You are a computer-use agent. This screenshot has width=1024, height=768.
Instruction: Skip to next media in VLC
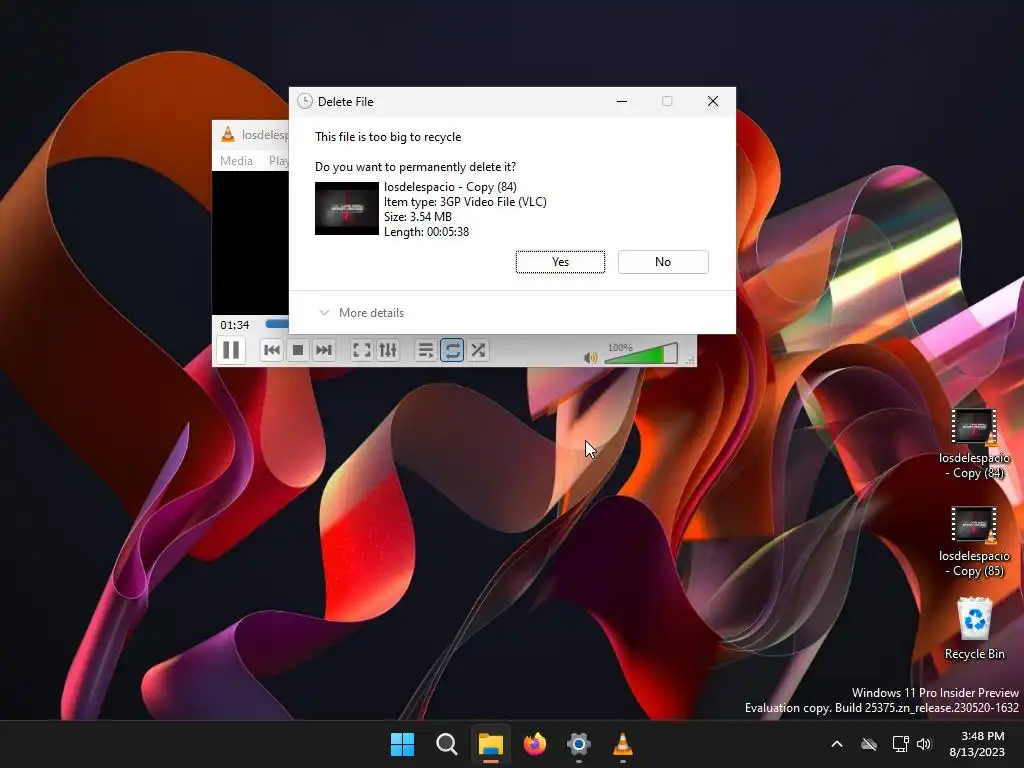point(324,351)
